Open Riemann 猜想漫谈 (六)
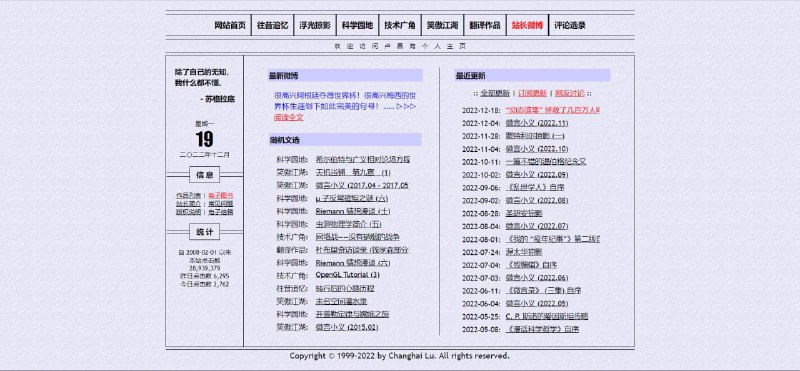Screen dimensions: 800x371 [353, 262]
